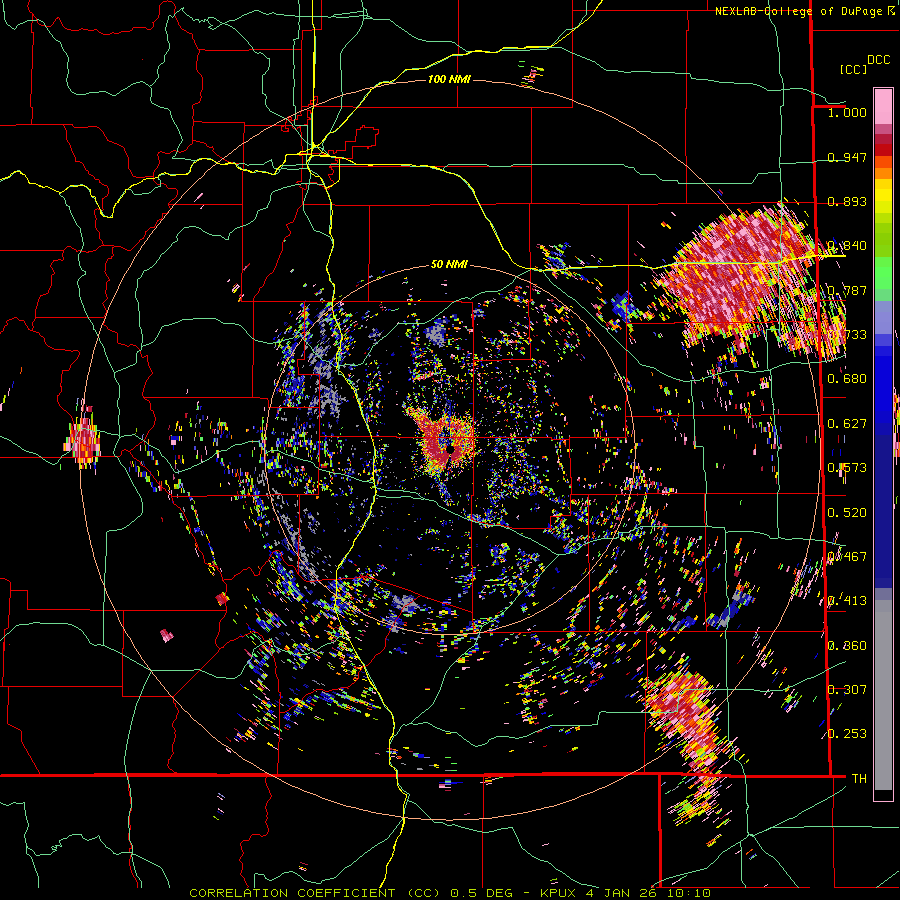
Task: Pick the gray color segment of the scale
Action: click(x=883, y=695)
